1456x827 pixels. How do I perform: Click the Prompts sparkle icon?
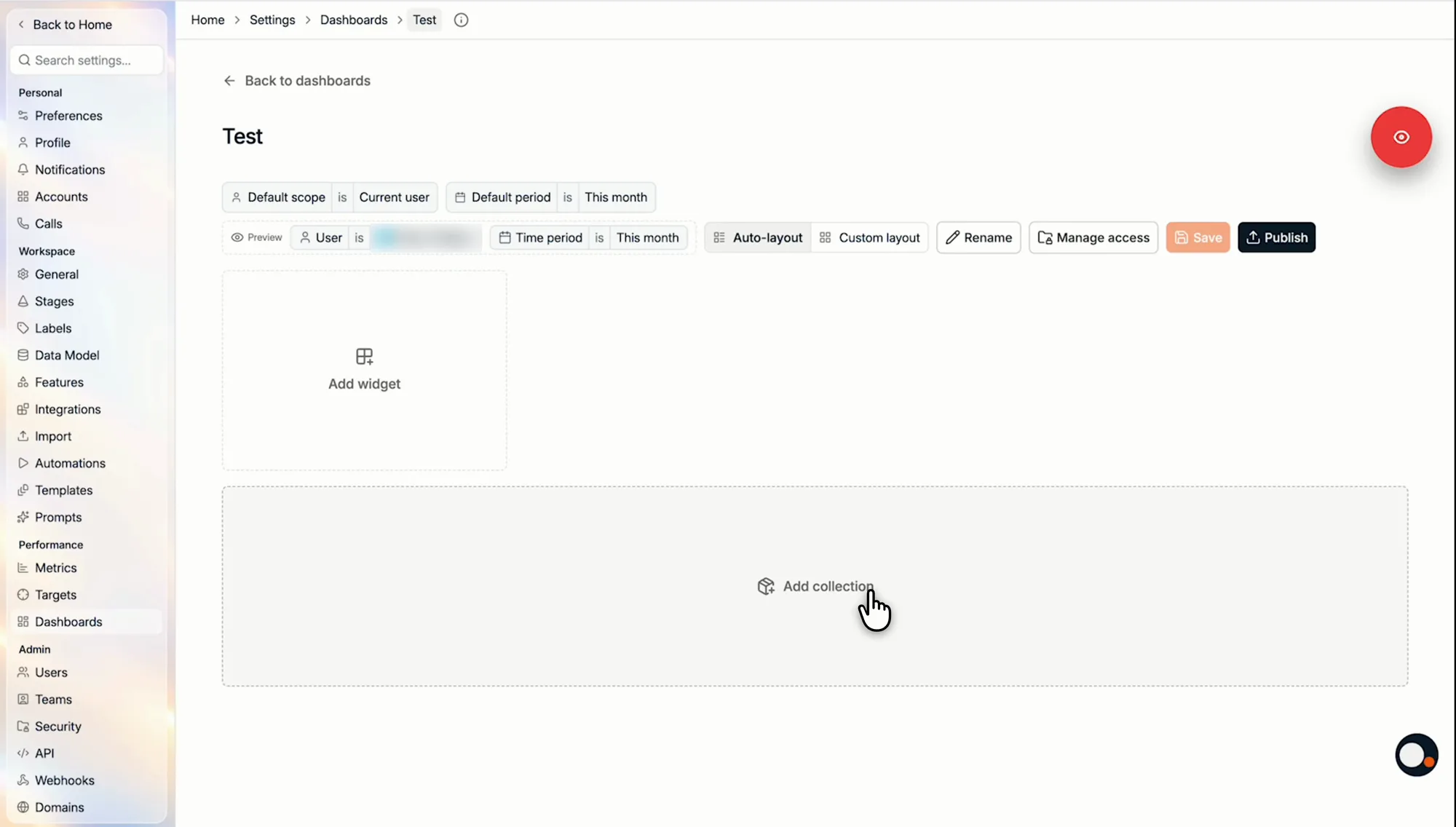[23, 517]
